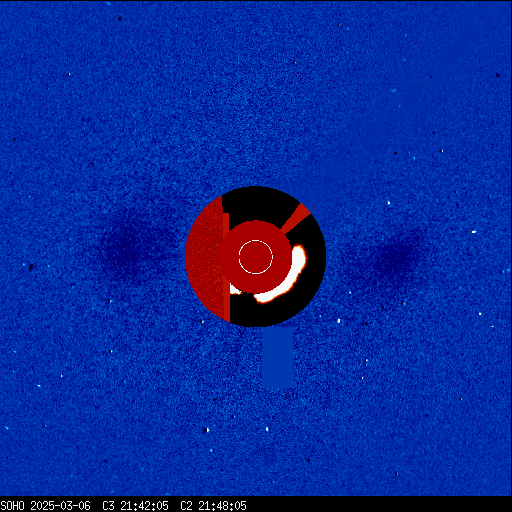Screen dimensions: 512x512
Task: Click the 2025-03-06 date text
Action: (x=60, y=506)
